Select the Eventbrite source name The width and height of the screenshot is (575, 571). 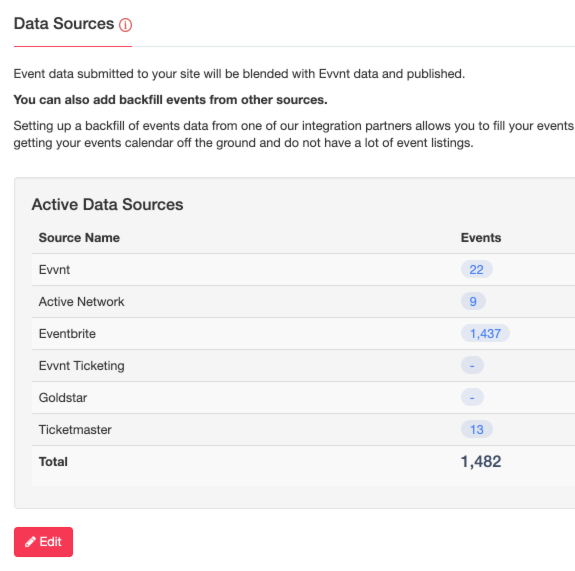[67, 334]
